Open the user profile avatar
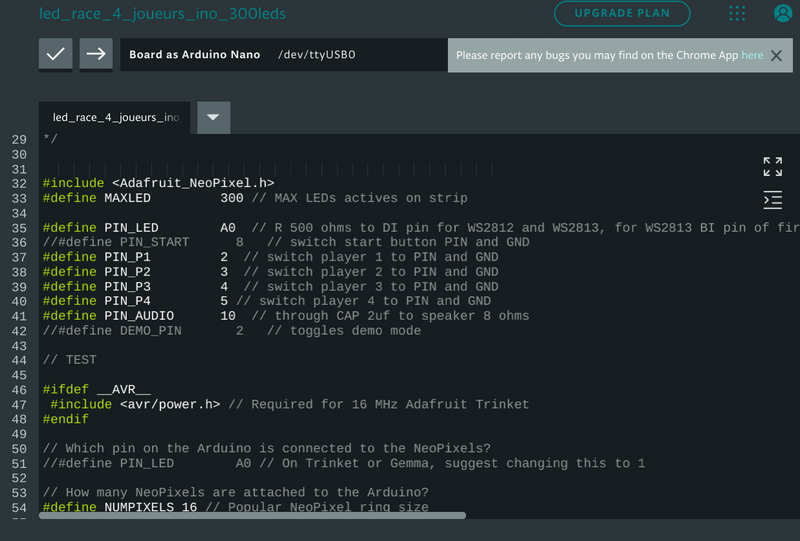 pos(783,13)
